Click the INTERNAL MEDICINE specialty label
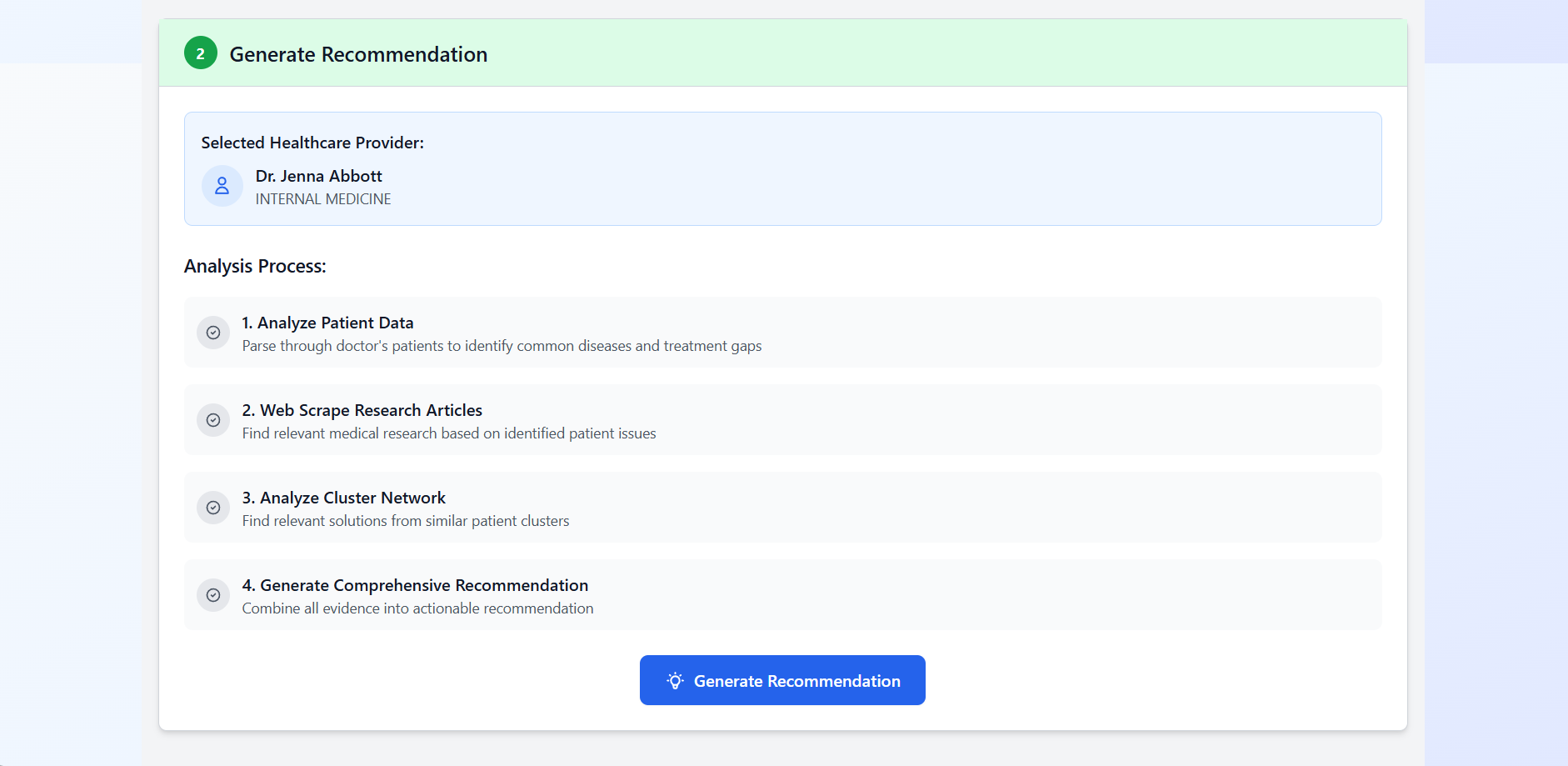 [322, 199]
